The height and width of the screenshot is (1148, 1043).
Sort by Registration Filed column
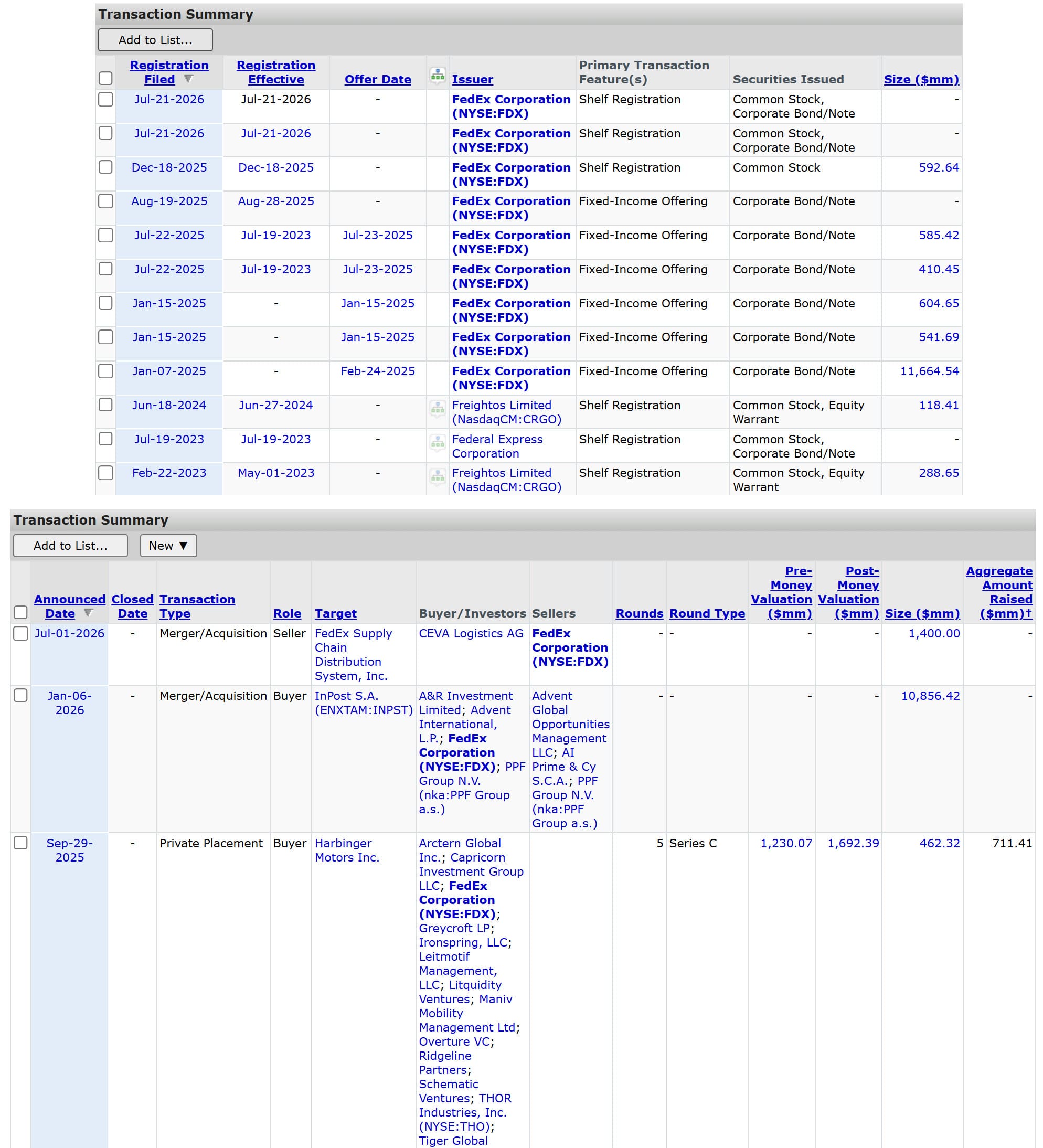click(169, 72)
